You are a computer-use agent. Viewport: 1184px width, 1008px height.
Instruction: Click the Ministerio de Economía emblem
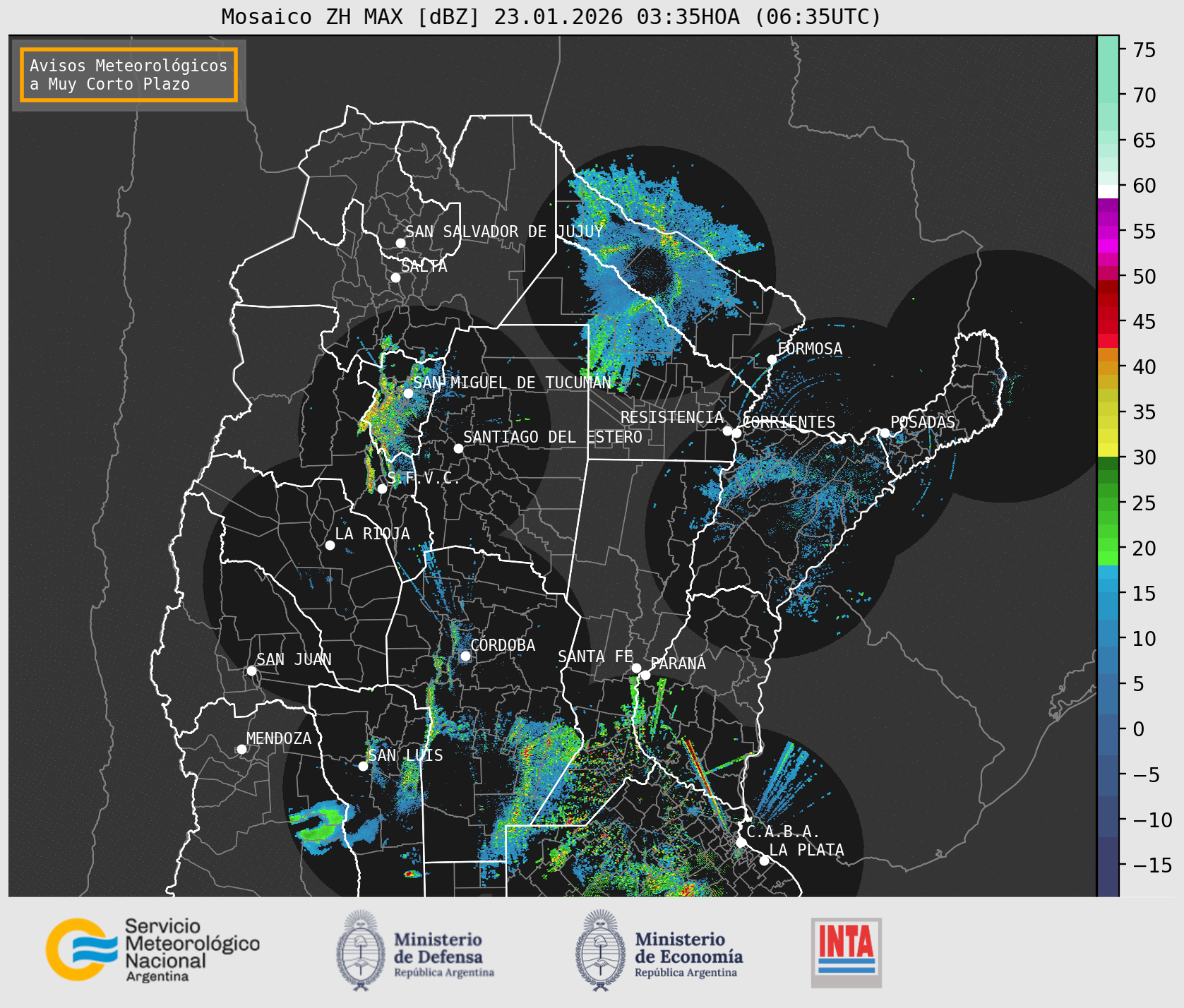[600, 950]
